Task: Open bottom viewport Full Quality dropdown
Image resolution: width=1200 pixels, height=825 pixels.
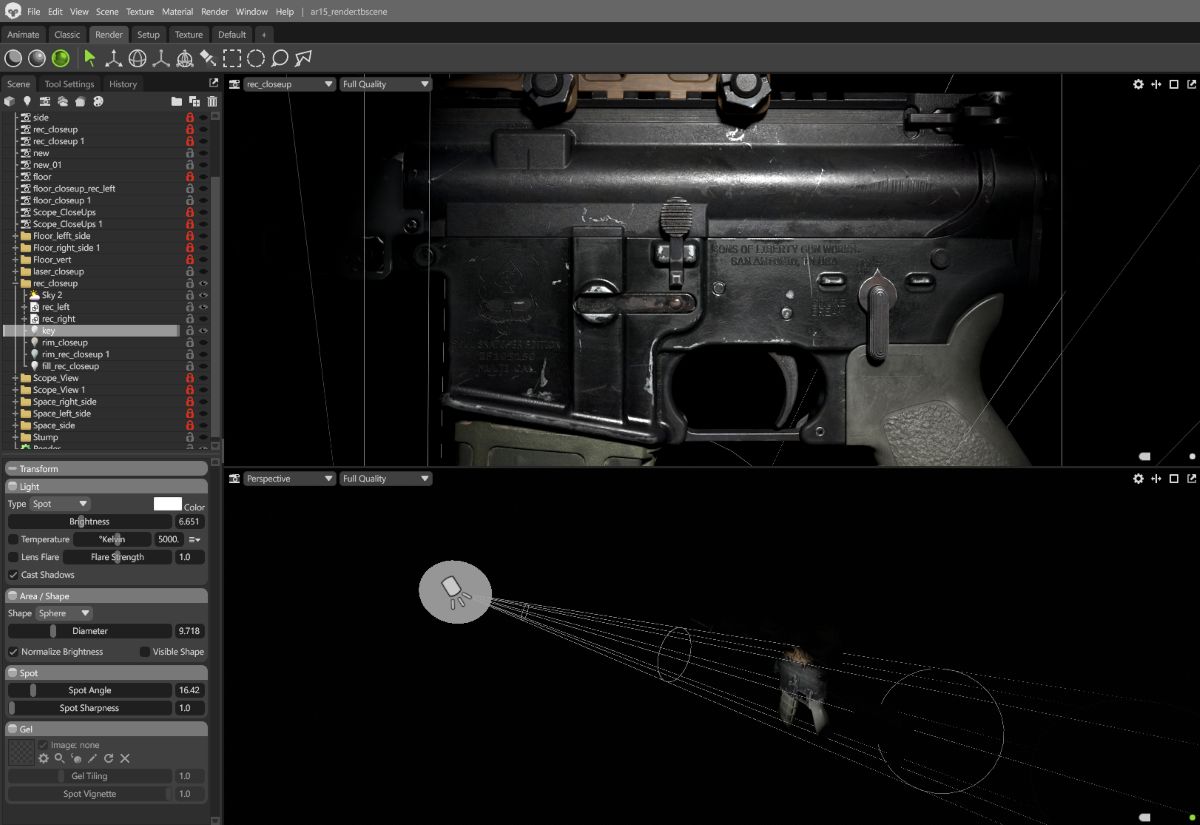Action: [x=386, y=479]
